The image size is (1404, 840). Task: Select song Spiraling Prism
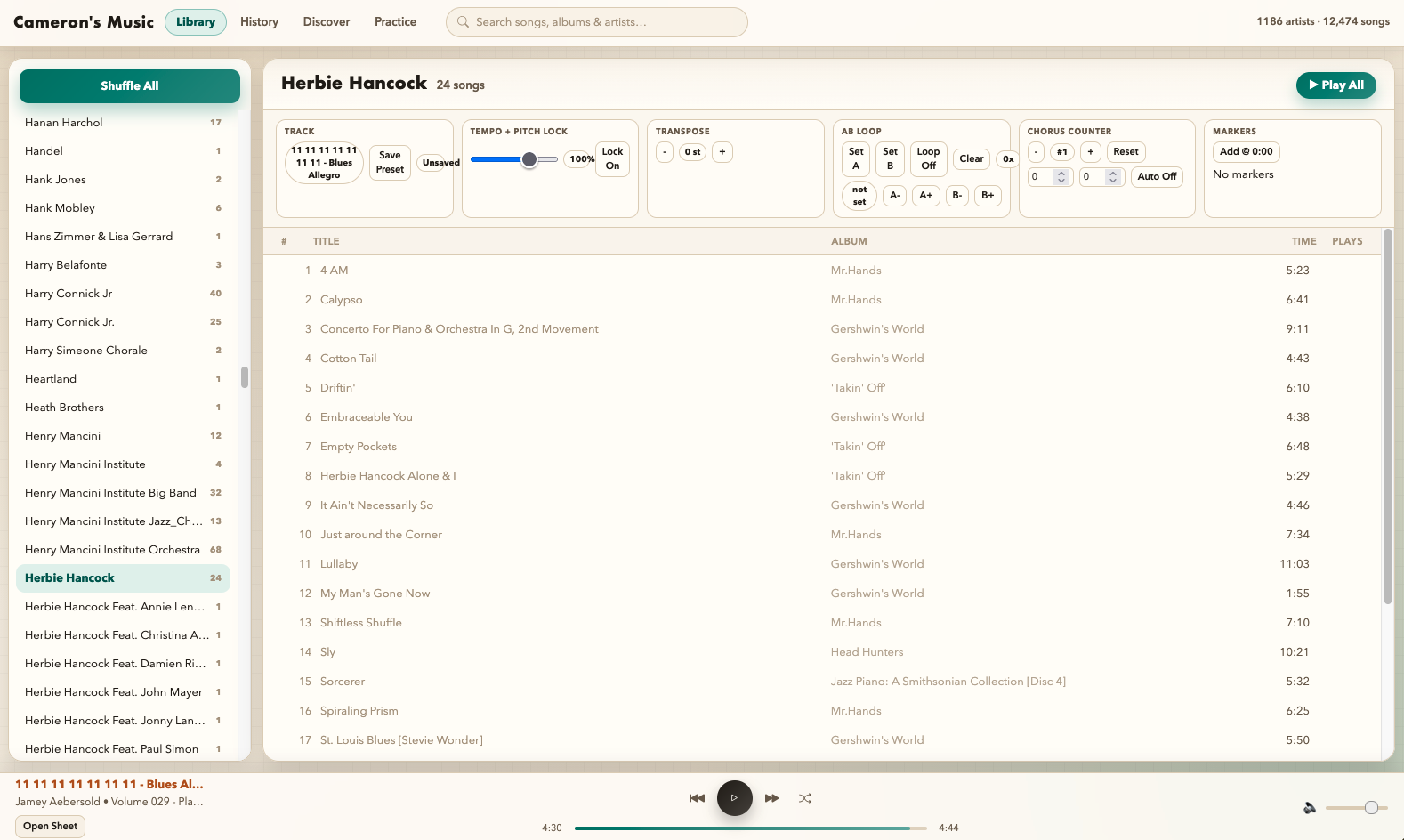click(x=824, y=711)
